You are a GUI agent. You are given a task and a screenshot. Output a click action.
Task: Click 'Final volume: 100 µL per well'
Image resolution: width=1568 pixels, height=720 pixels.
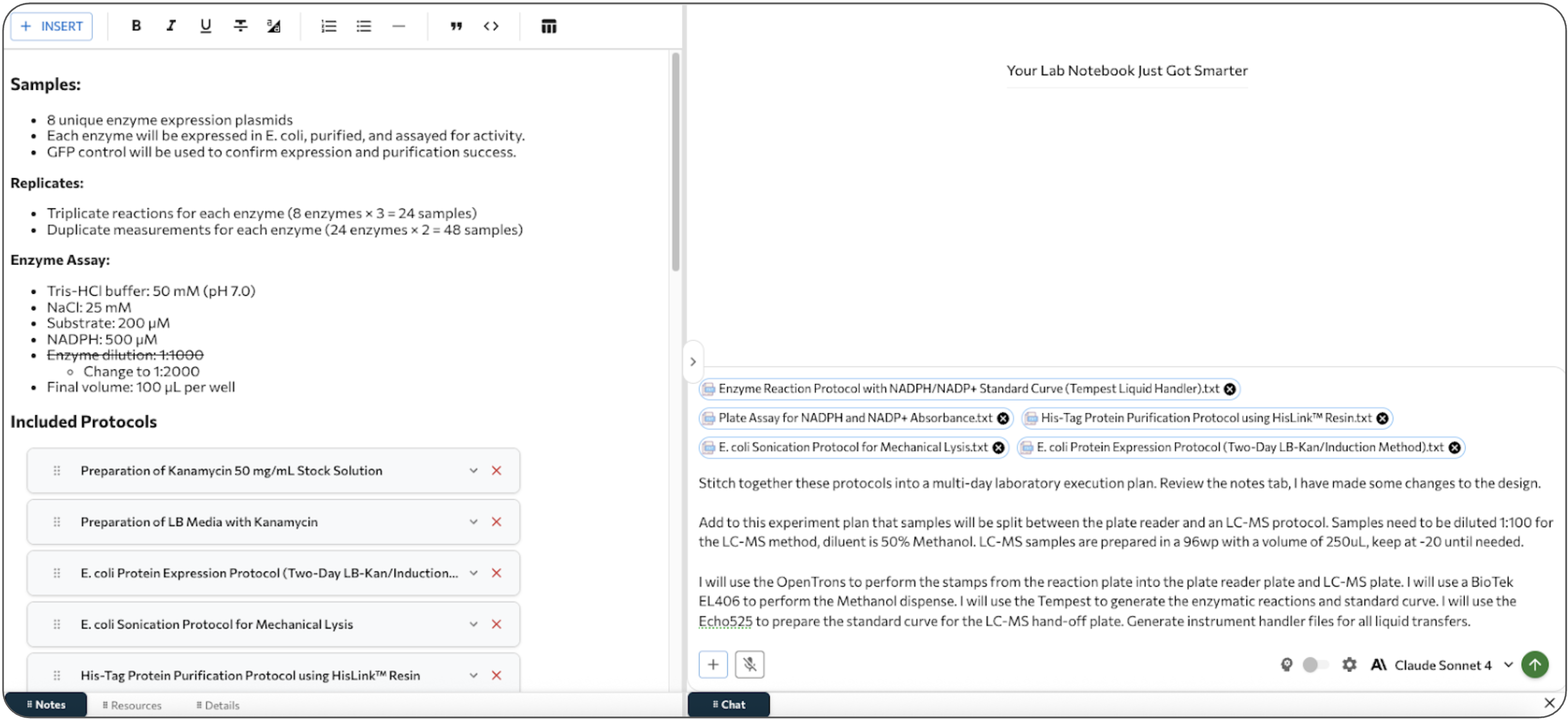141,387
